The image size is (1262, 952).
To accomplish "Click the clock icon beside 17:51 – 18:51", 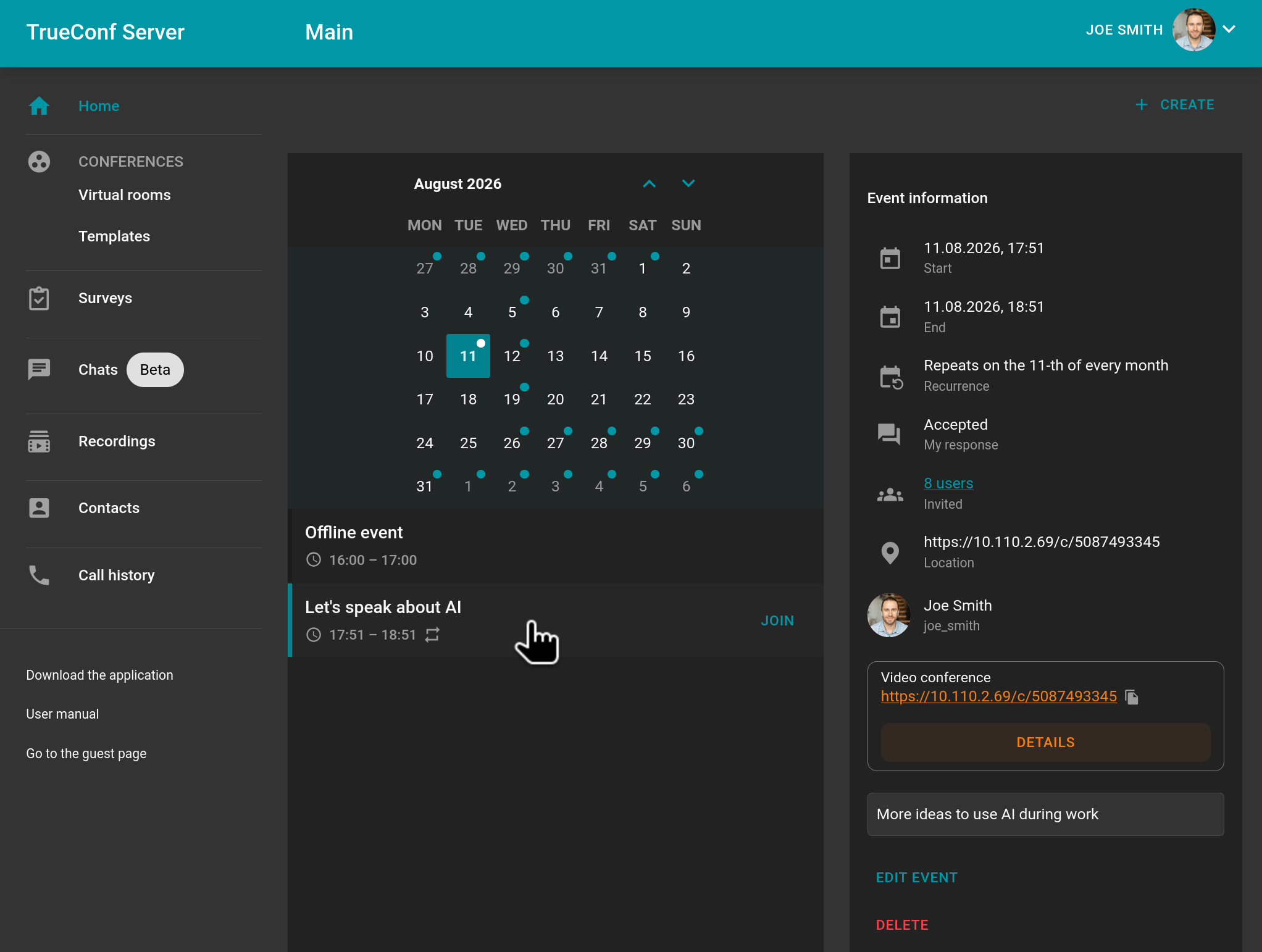I will [314, 635].
